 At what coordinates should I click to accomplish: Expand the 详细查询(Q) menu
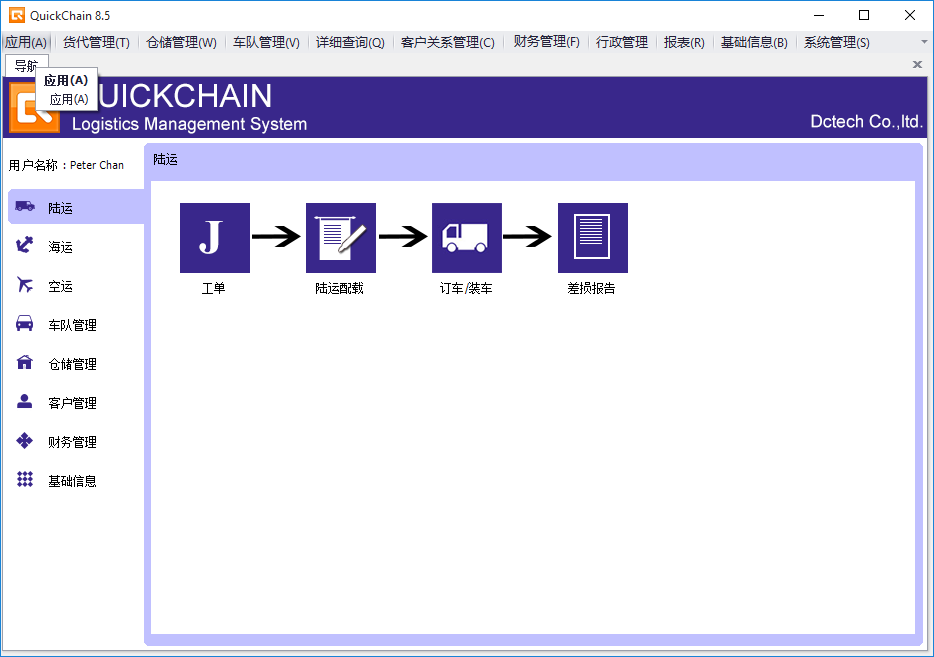pyautogui.click(x=350, y=42)
